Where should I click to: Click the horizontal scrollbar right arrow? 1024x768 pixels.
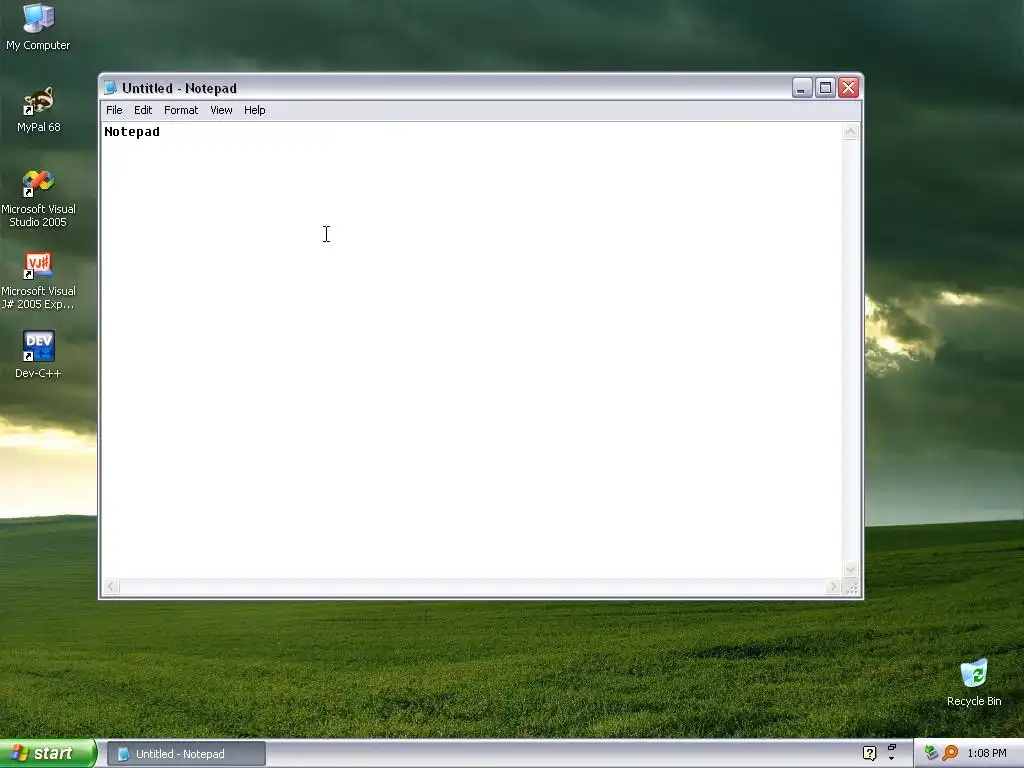(x=833, y=586)
